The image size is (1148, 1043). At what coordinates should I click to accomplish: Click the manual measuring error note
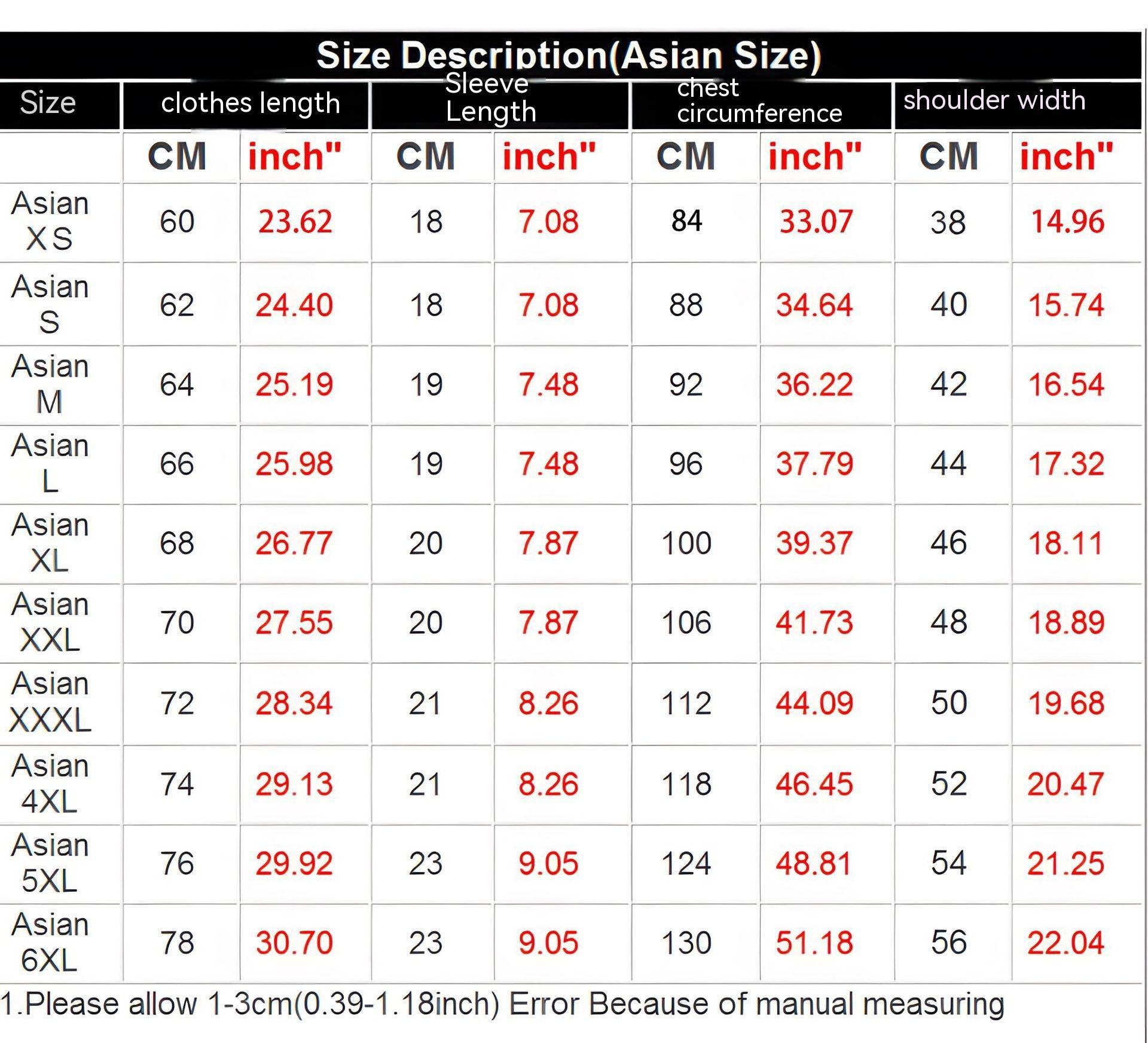502,1004
